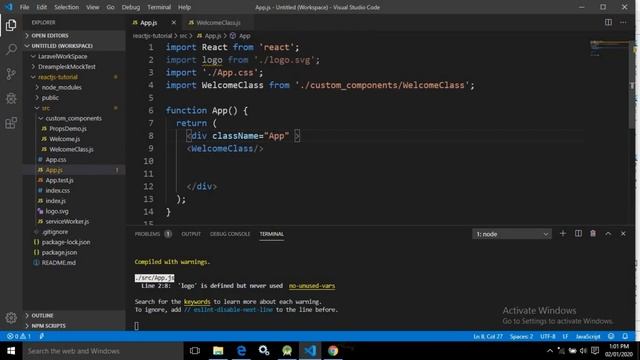Expand the Open Editors section
Screen dimensions: 640x360
(x=74, y=36)
